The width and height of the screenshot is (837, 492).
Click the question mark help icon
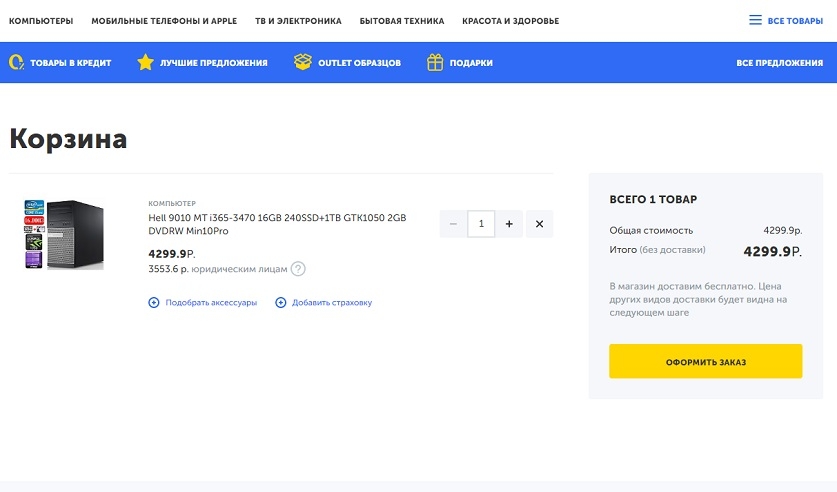pos(298,269)
